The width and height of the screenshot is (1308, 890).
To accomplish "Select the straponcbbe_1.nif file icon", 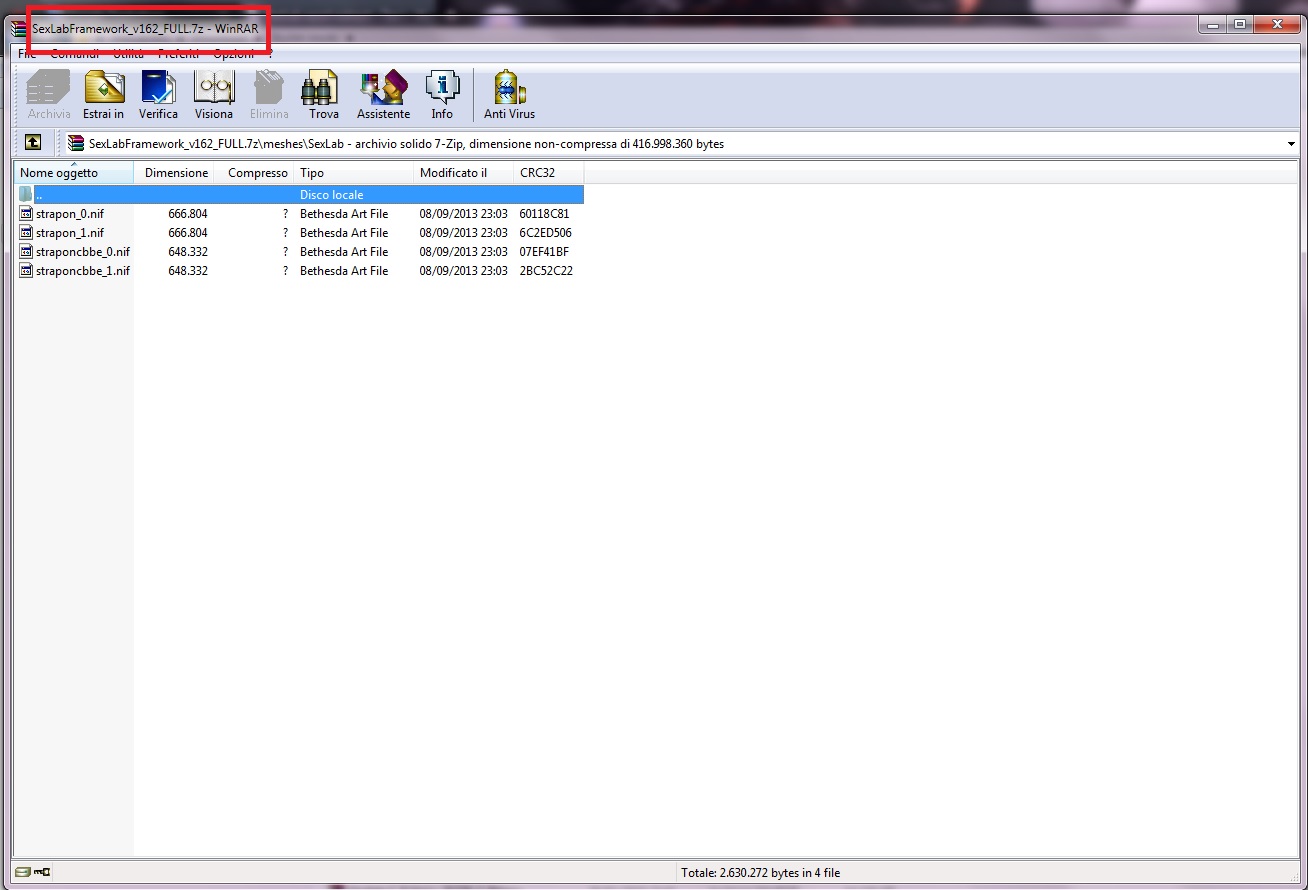I will [x=26, y=271].
